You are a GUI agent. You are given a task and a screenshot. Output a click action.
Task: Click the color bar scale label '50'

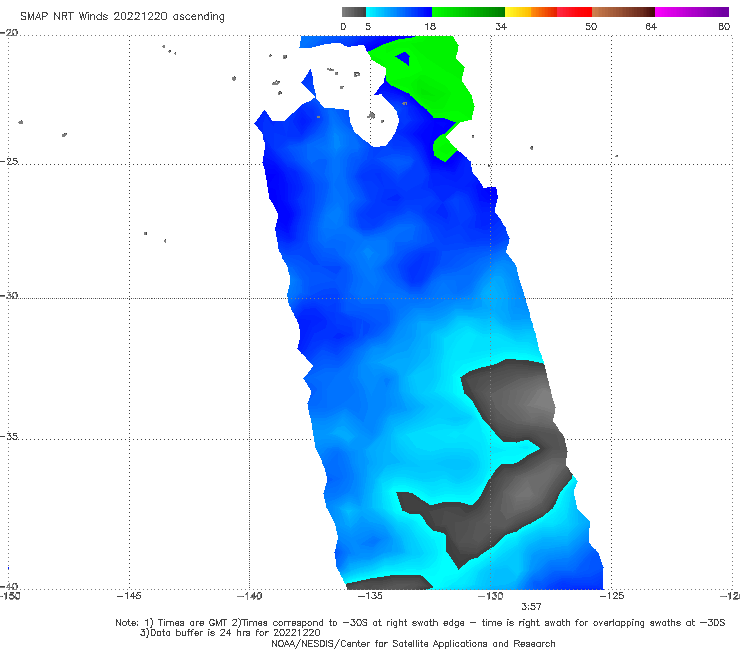[591, 26]
